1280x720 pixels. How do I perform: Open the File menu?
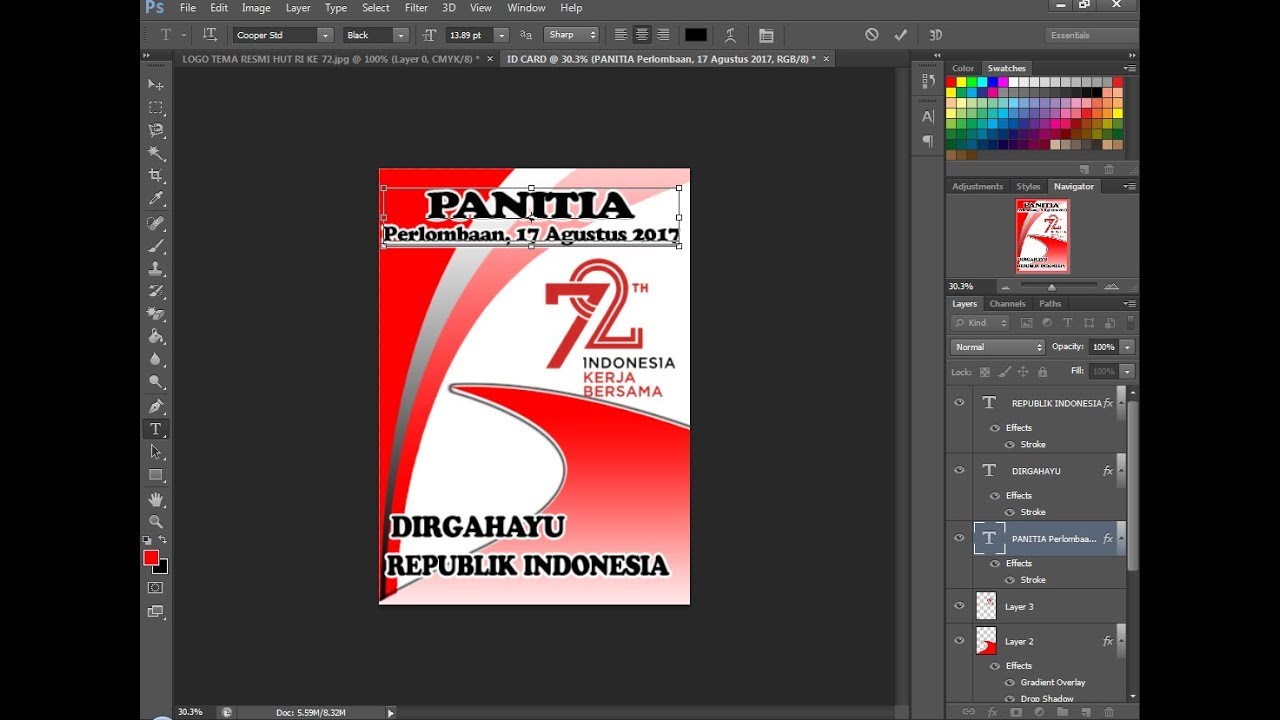point(187,8)
